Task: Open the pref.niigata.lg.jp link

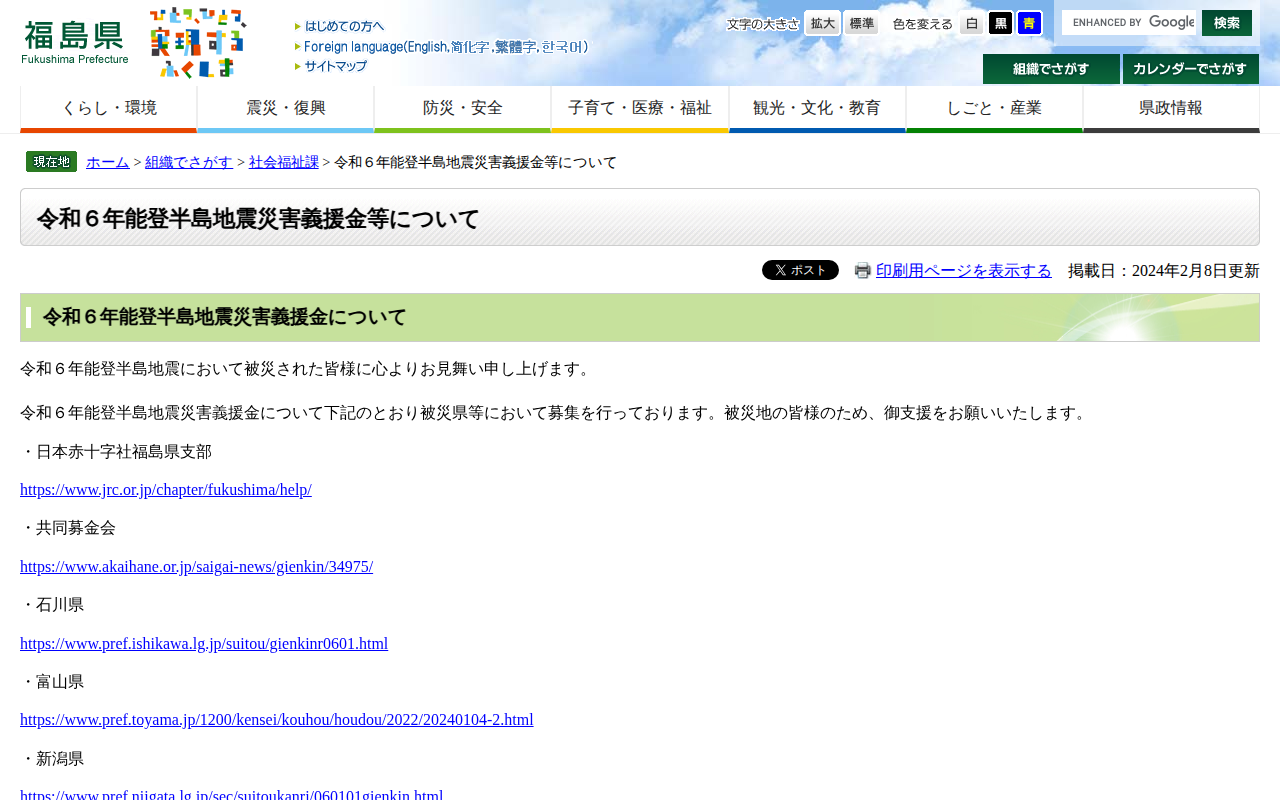Action: [231, 794]
